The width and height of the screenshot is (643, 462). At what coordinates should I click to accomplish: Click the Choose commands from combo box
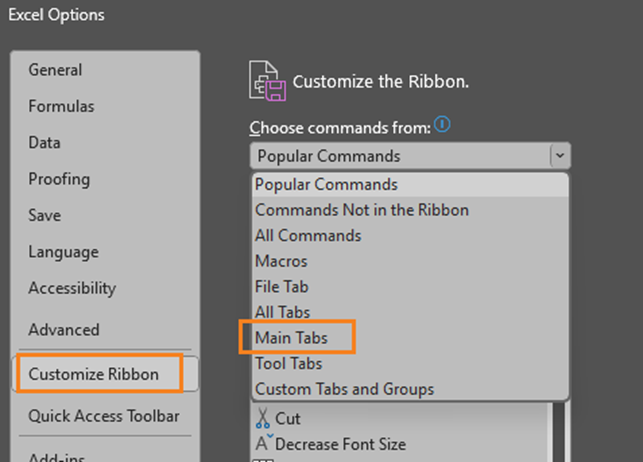coord(410,156)
